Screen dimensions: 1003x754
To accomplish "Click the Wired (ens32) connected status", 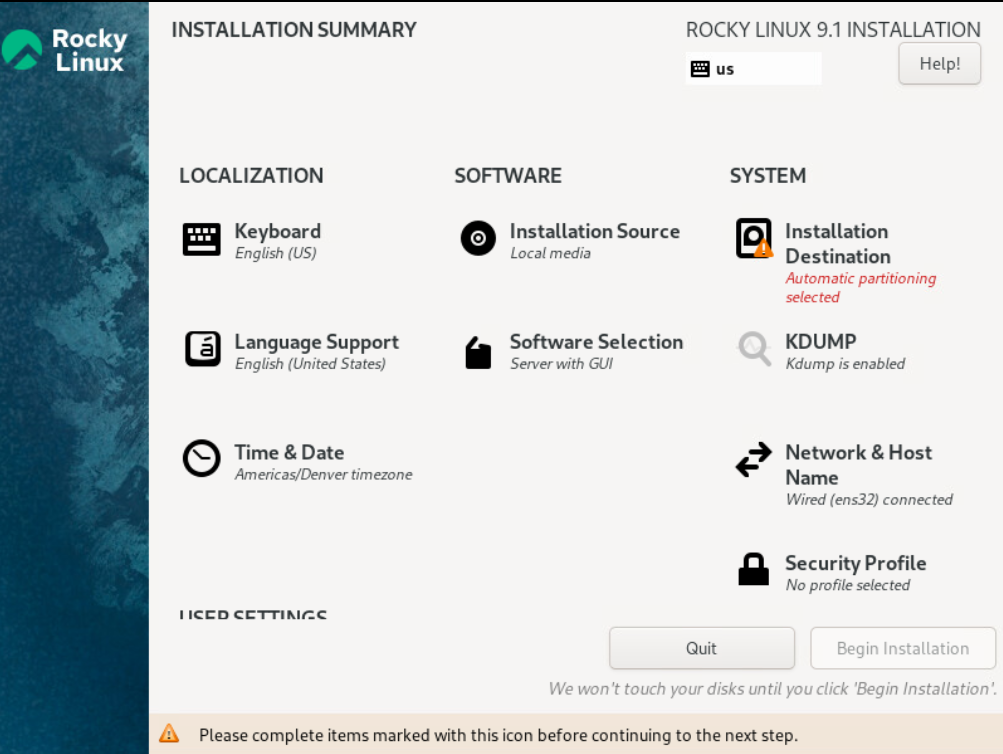I will (x=868, y=499).
